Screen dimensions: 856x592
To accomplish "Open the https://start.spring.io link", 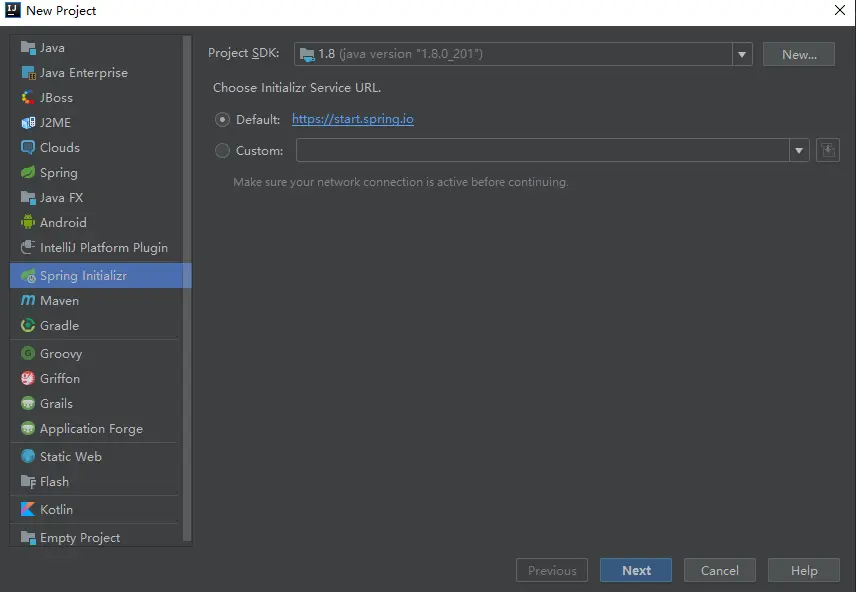I will tap(353, 119).
